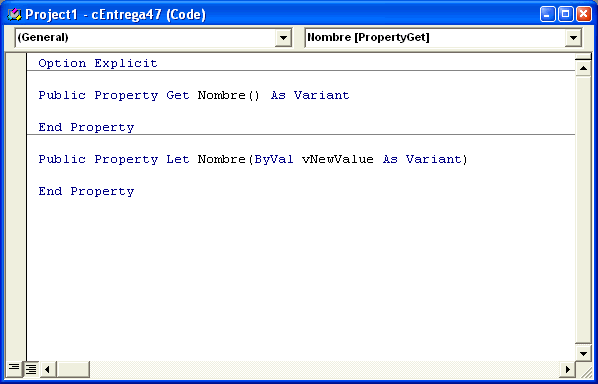
Task: Click the code window icon in title bar
Action: tap(14, 15)
